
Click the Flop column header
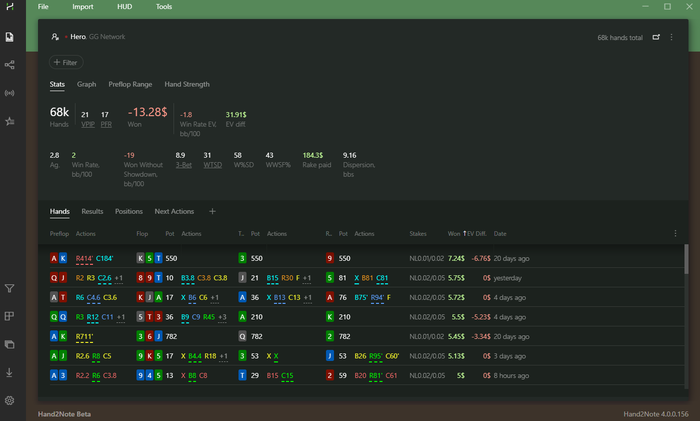[x=142, y=233]
